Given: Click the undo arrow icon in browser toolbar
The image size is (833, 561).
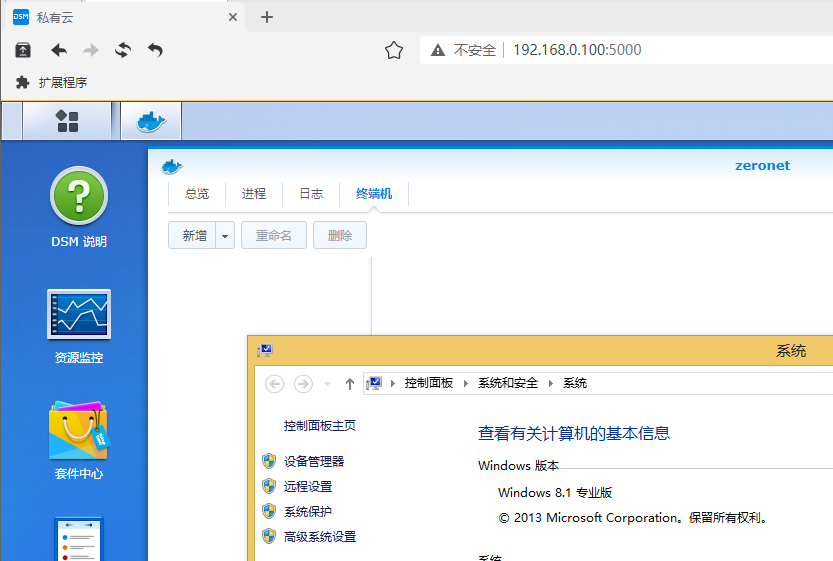Looking at the screenshot, I should [155, 50].
